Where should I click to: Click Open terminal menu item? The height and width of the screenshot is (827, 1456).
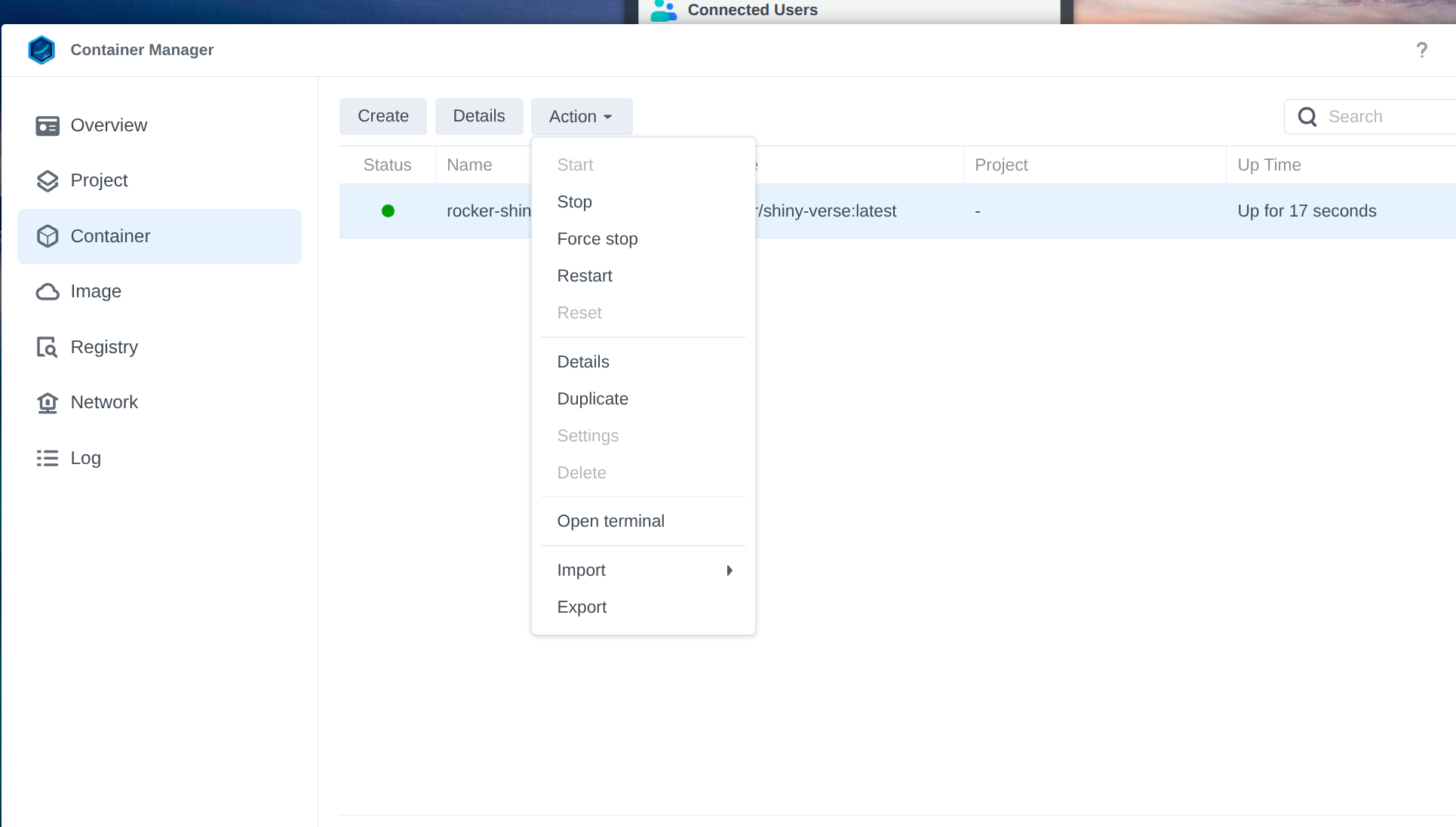pos(610,521)
